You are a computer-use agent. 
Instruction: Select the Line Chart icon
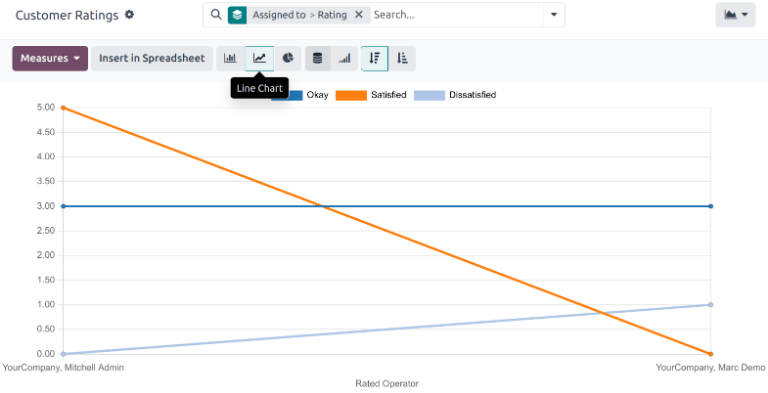click(x=259, y=58)
